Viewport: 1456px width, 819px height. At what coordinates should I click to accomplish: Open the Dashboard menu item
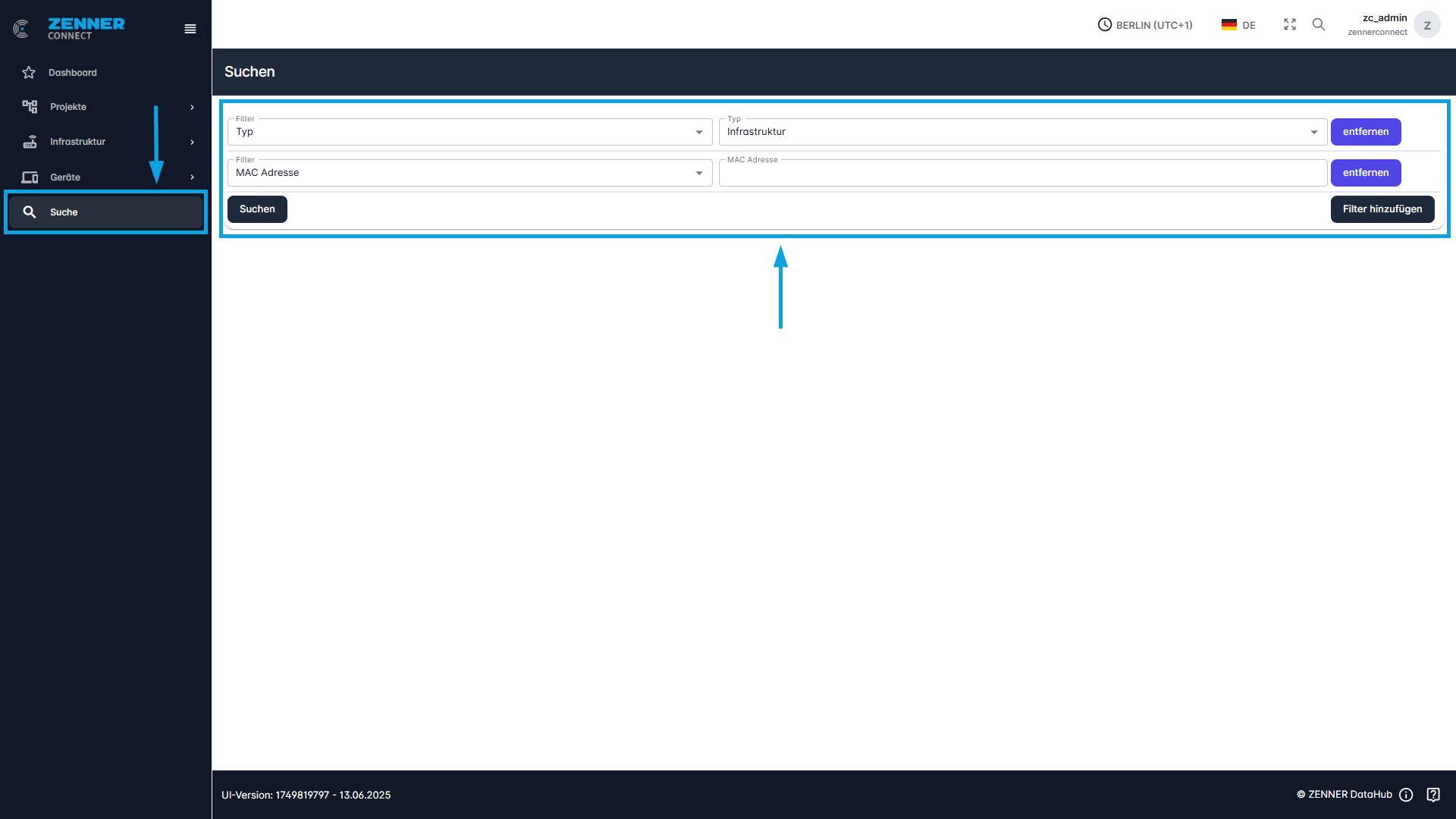pos(73,73)
